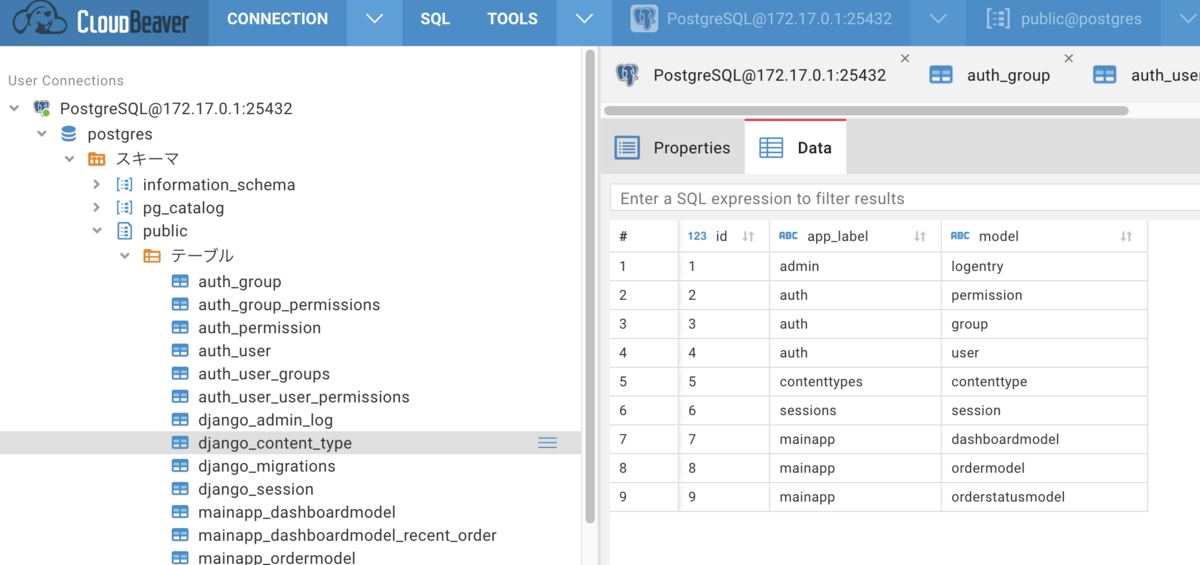Click the auth_user_user_permissions table icon
The image size is (1200, 565).
(x=180, y=397)
